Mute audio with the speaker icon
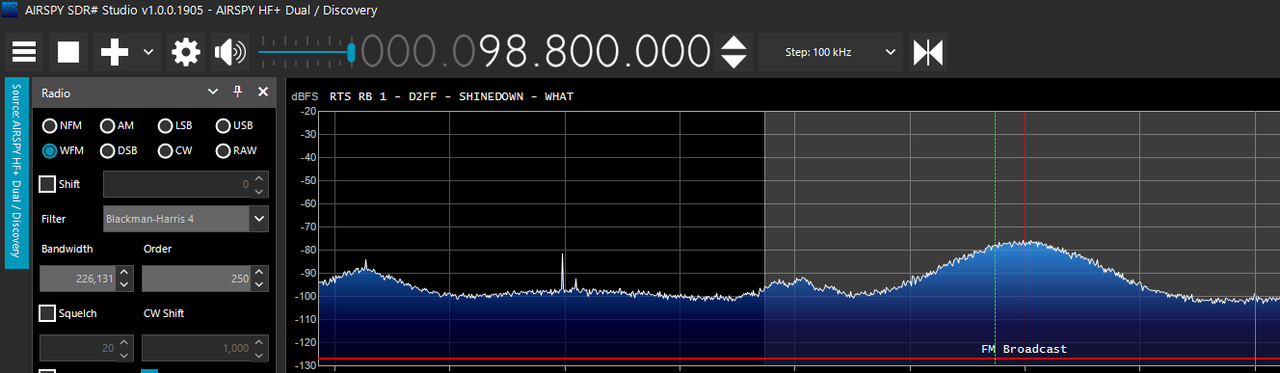This screenshot has height=373, width=1280. 230,52
